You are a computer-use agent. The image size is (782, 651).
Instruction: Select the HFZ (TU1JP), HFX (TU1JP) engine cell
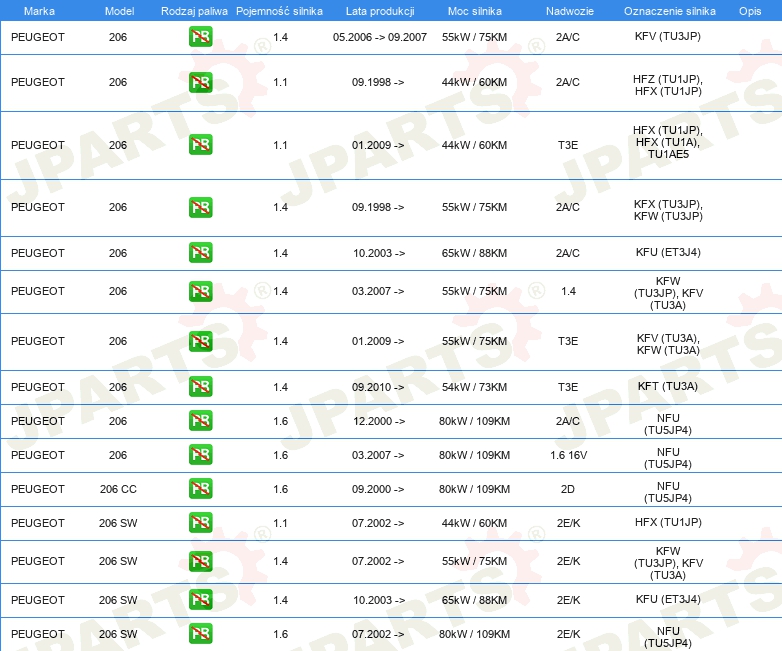point(668,85)
